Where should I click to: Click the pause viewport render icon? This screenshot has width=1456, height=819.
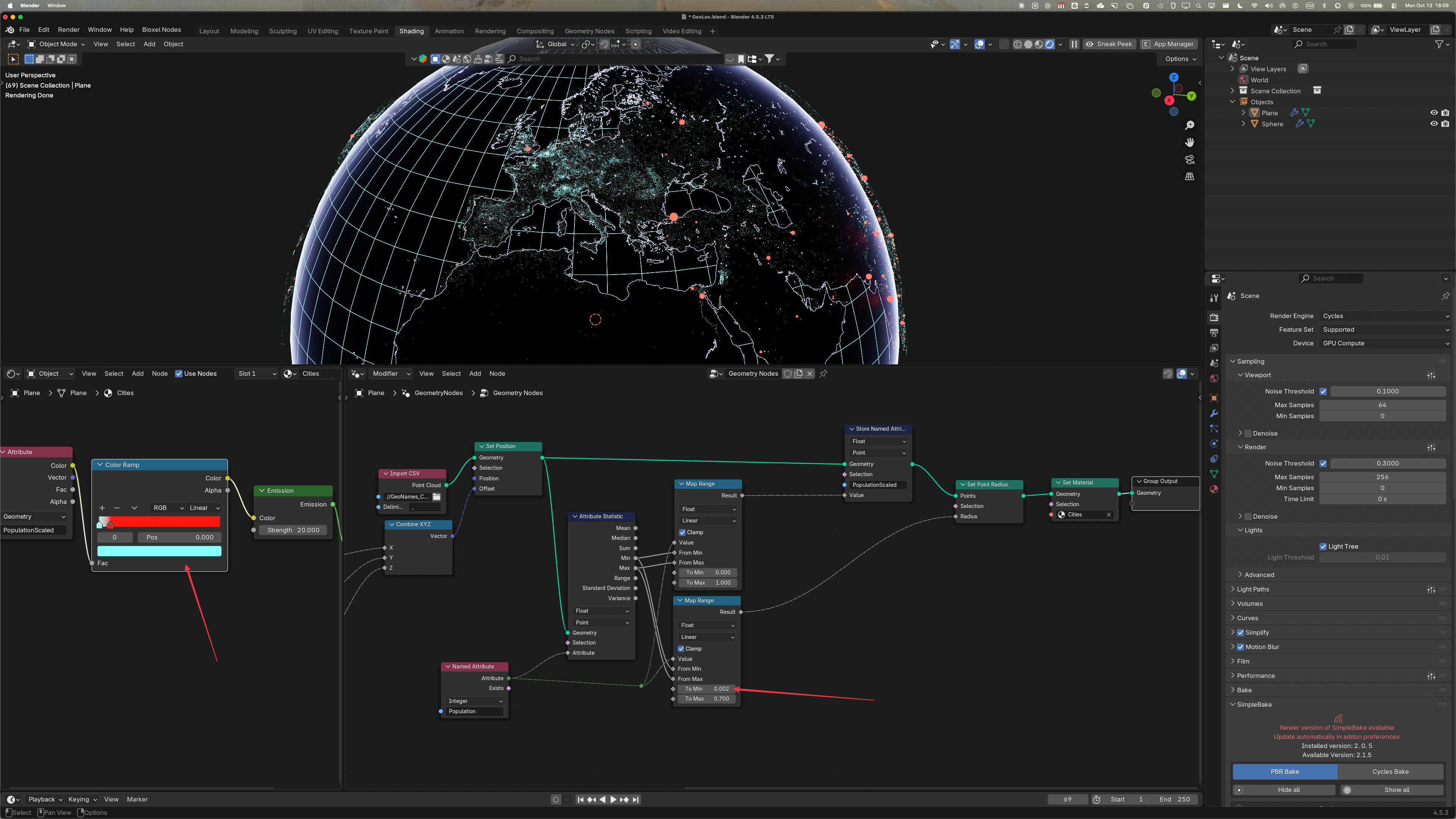pyautogui.click(x=1075, y=44)
